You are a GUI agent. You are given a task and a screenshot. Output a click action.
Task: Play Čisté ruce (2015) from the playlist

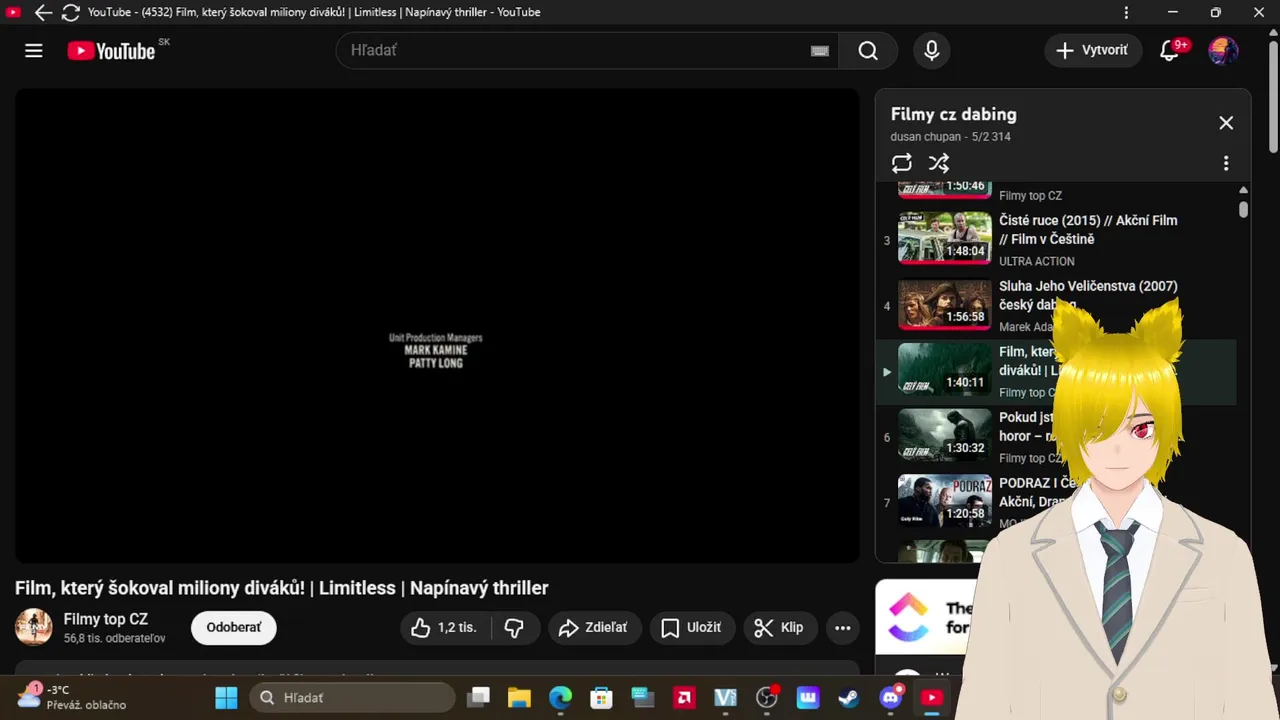(x=1056, y=241)
